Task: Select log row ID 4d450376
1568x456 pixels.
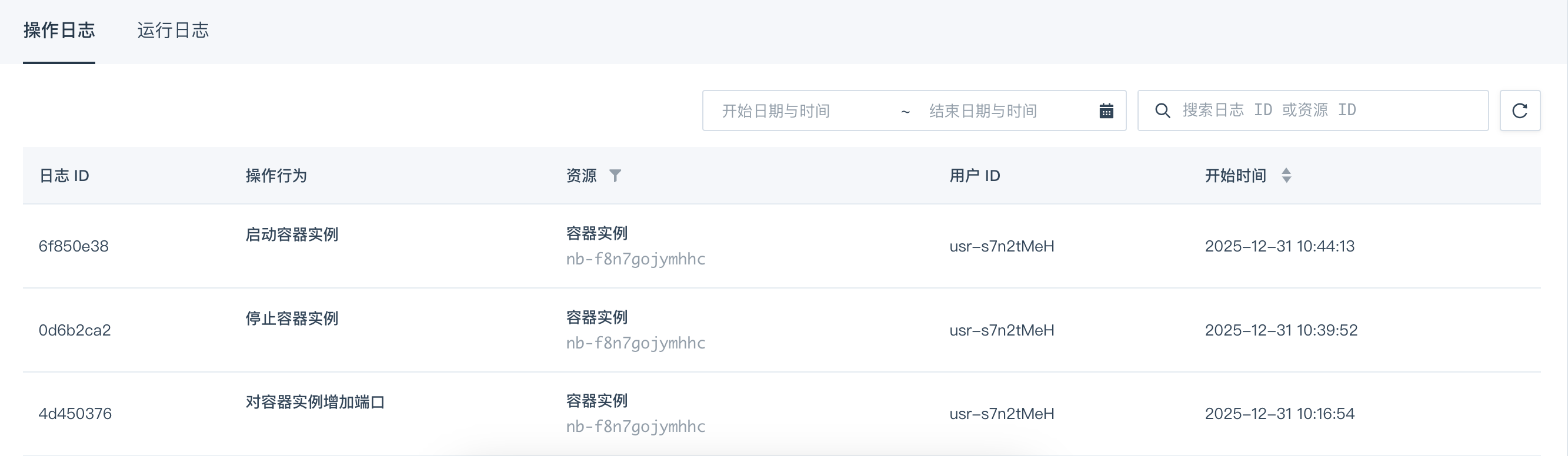Action: click(75, 414)
